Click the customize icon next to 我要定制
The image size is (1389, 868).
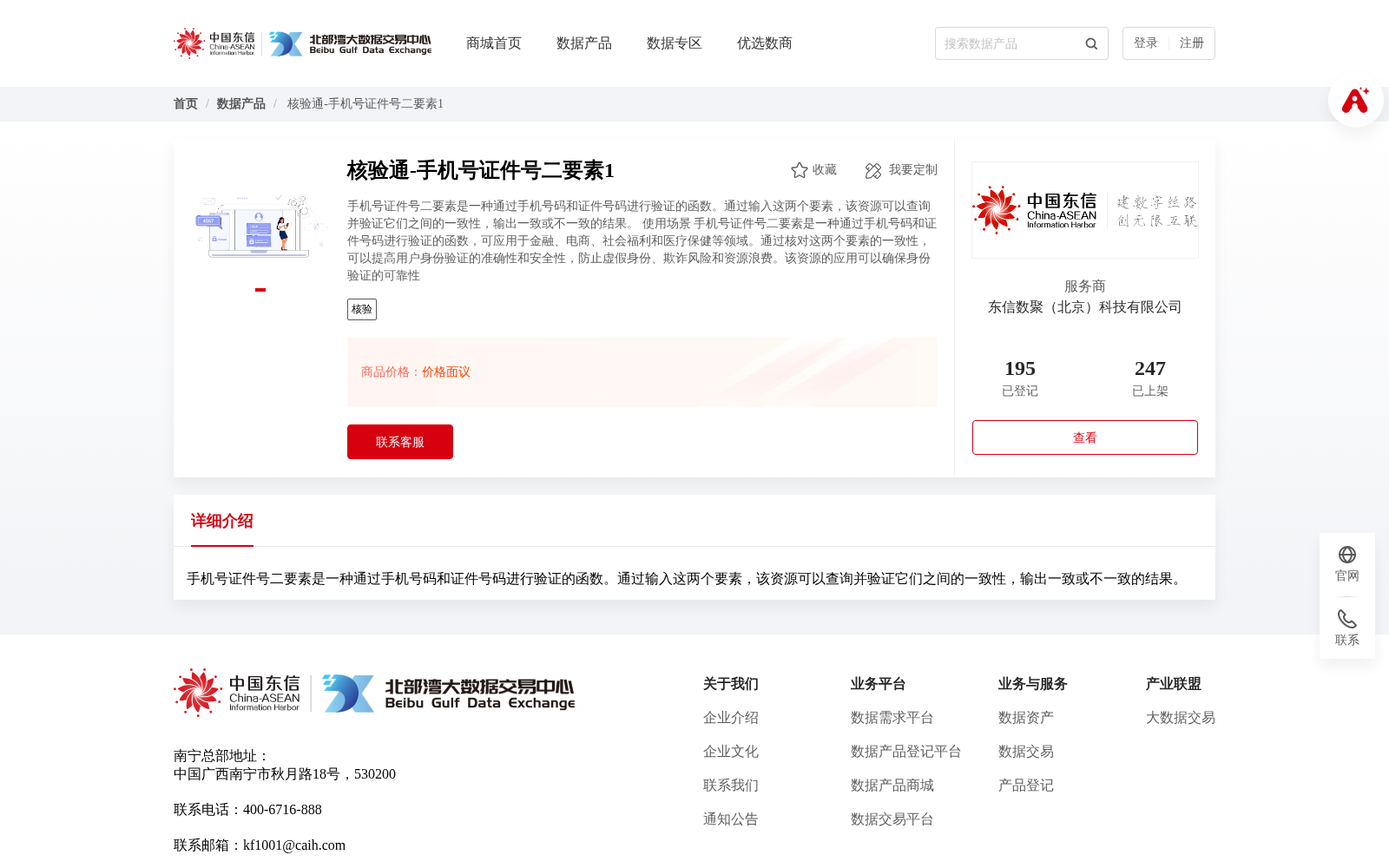(x=873, y=170)
